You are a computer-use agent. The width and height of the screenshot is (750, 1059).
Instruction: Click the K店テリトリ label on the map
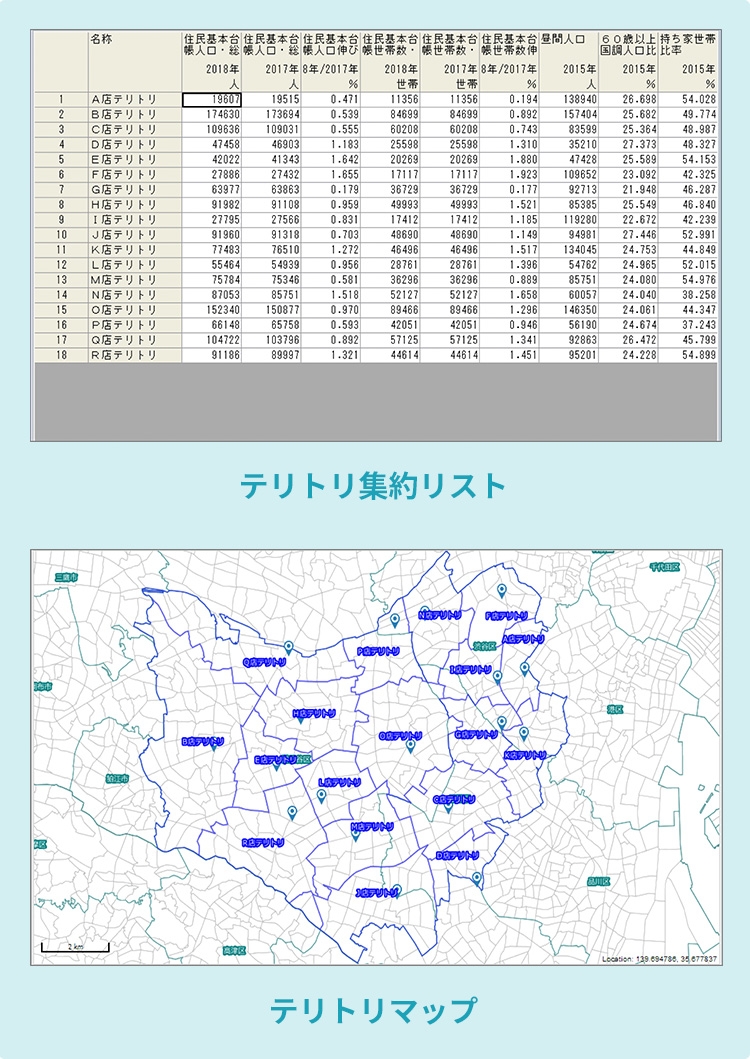pyautogui.click(x=526, y=755)
